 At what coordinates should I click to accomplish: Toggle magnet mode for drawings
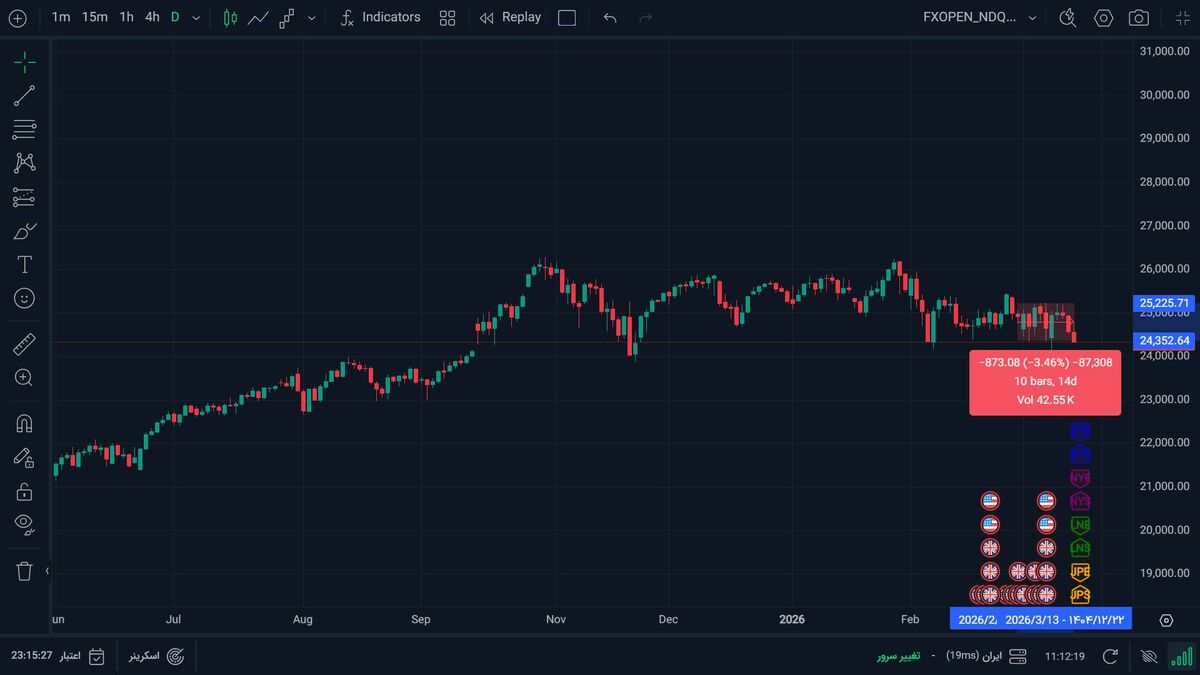[24, 424]
